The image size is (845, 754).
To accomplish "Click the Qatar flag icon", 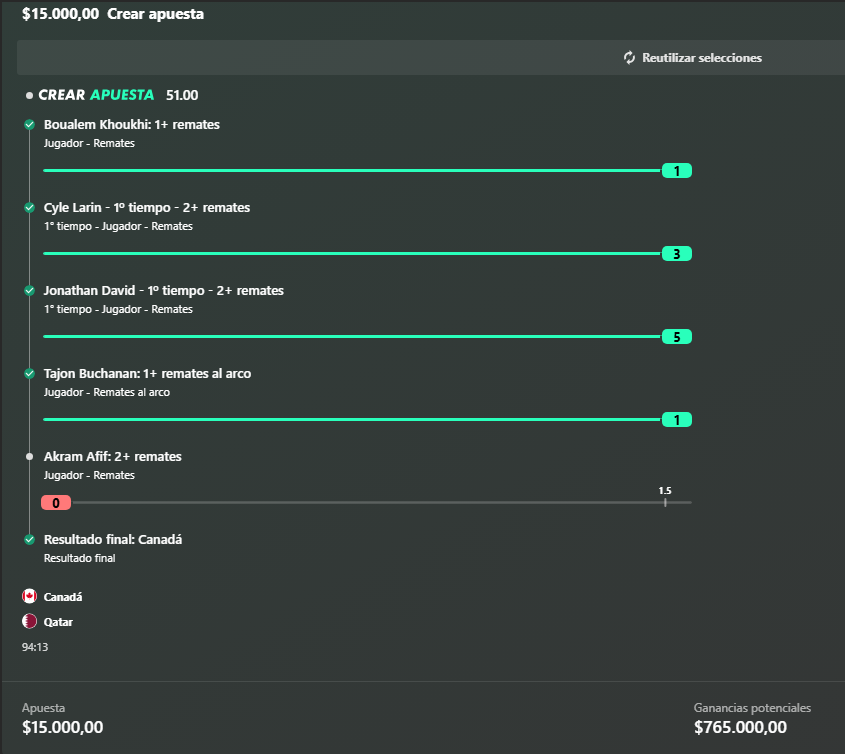I will click(29, 621).
